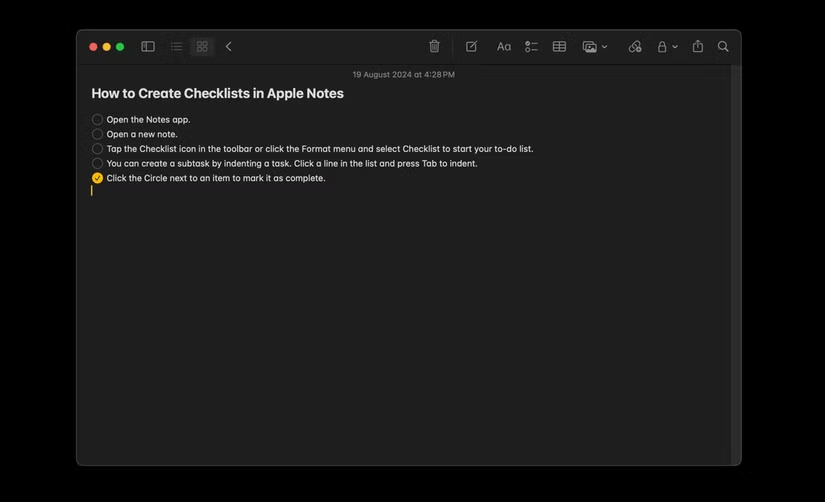Screen dimensions: 825x502
Task: Insert a table
Action: click(x=559, y=47)
